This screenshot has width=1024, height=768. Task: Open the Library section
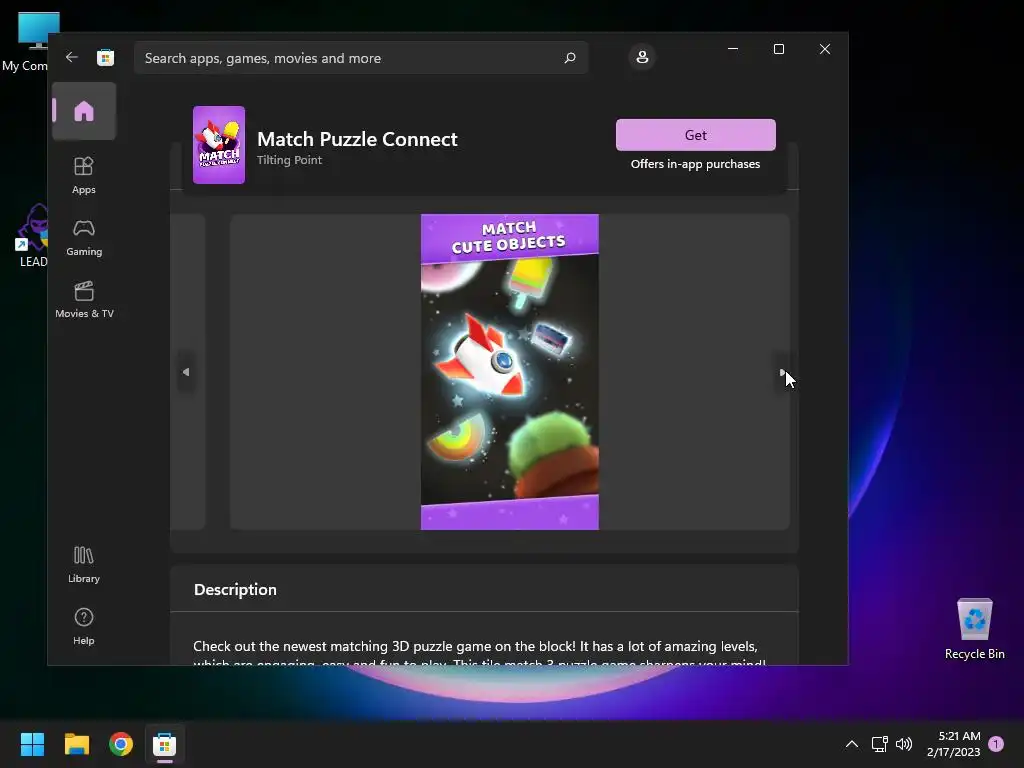tap(84, 565)
